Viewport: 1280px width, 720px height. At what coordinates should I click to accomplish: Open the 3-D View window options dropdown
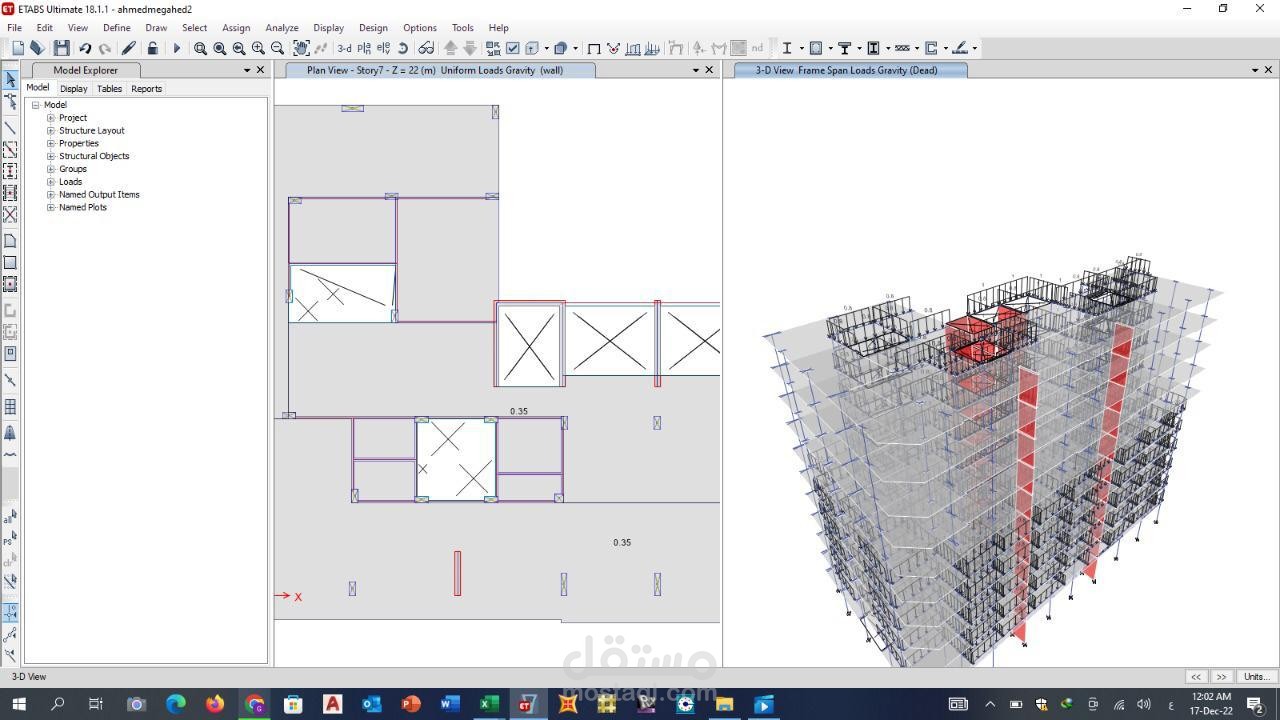click(1255, 70)
